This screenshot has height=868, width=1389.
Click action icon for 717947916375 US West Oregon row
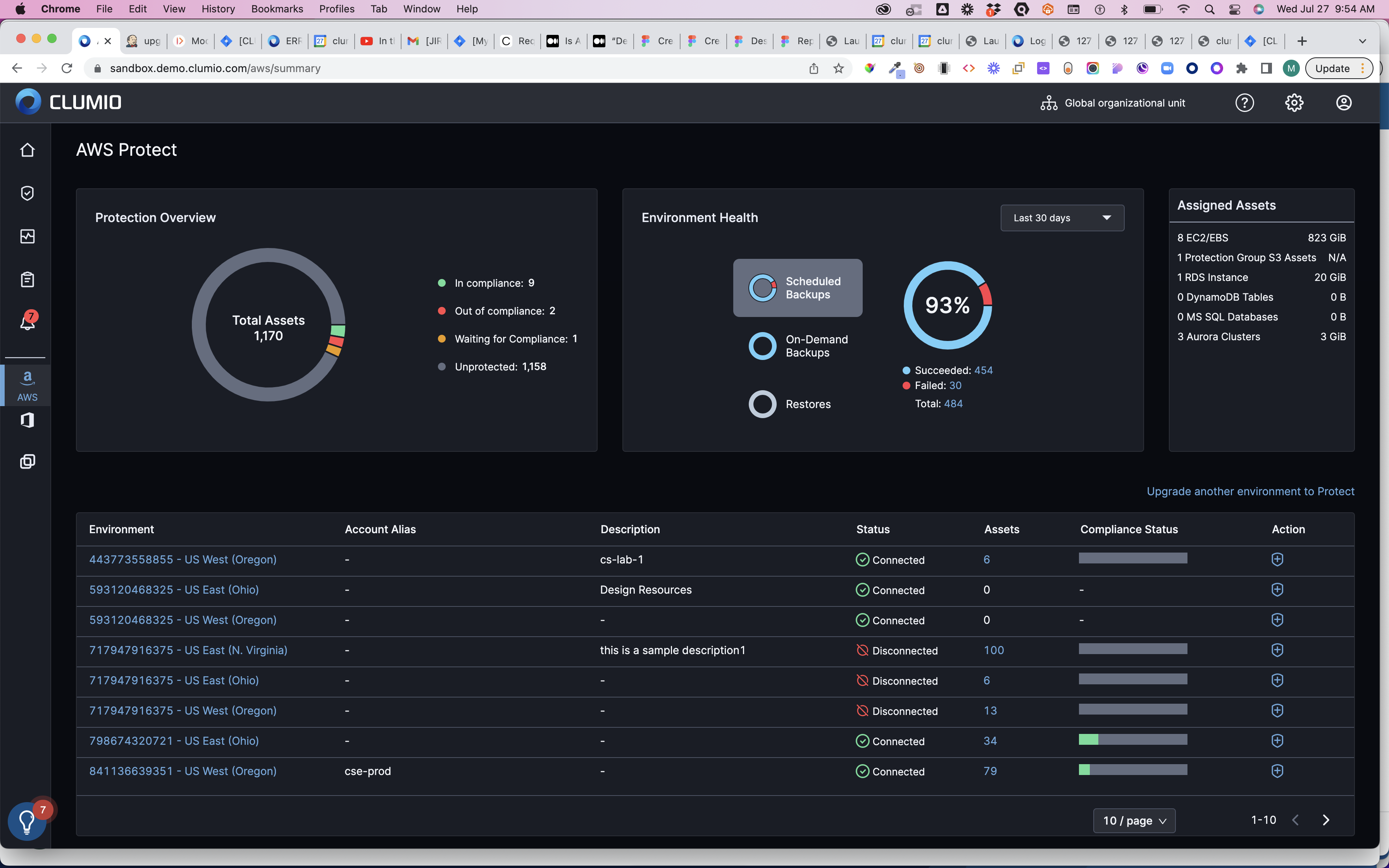tap(1277, 711)
